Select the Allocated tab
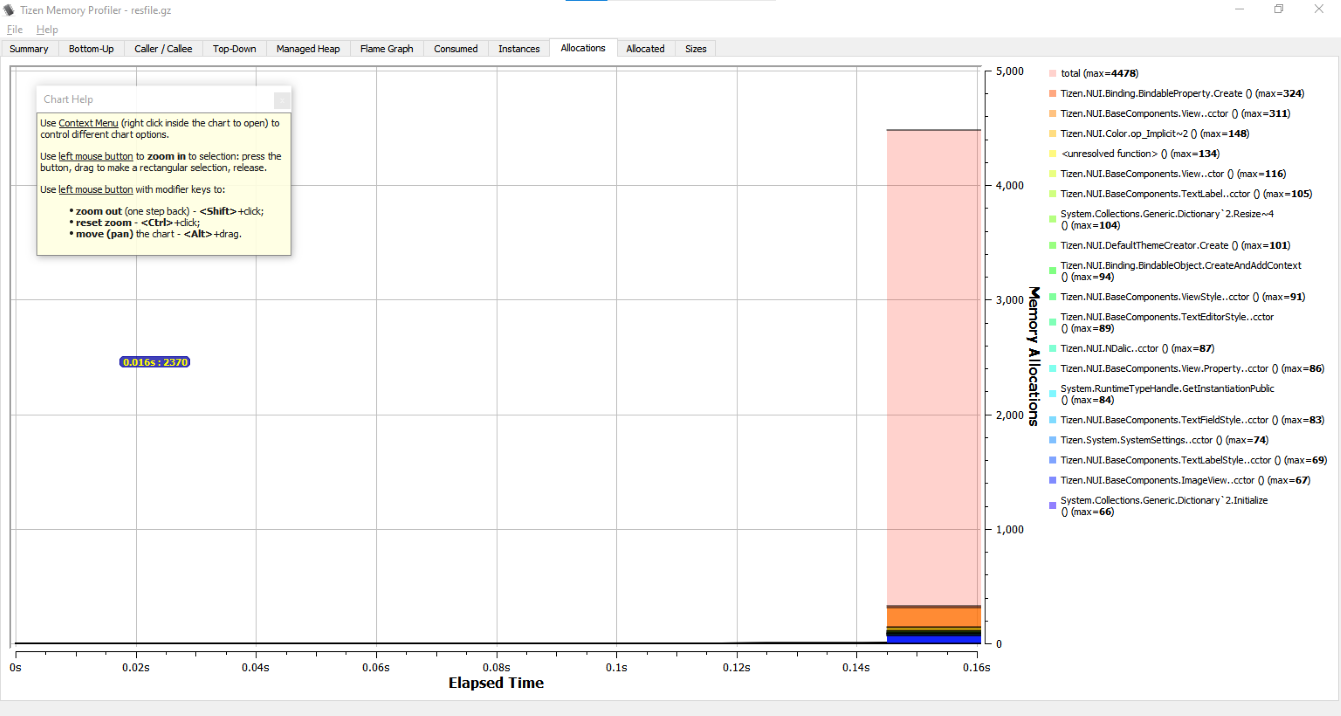Viewport: 1341px width, 716px height. (x=645, y=47)
